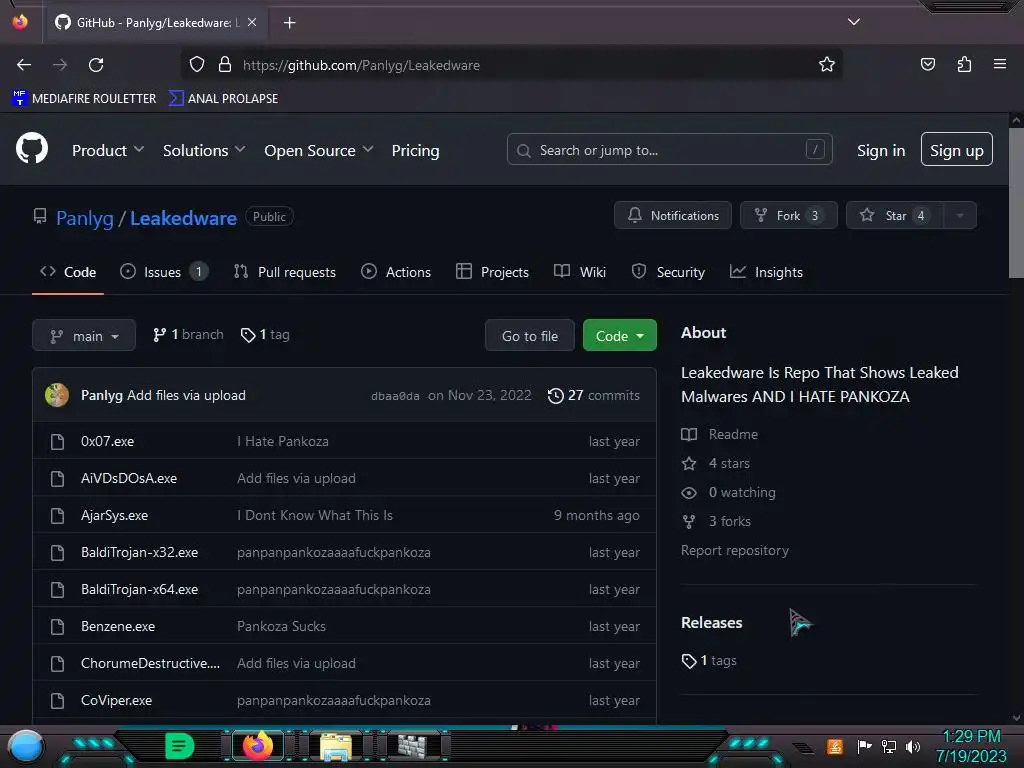Image resolution: width=1024 pixels, height=768 pixels.
Task: Go back with the browser back arrow
Action: click(24, 65)
